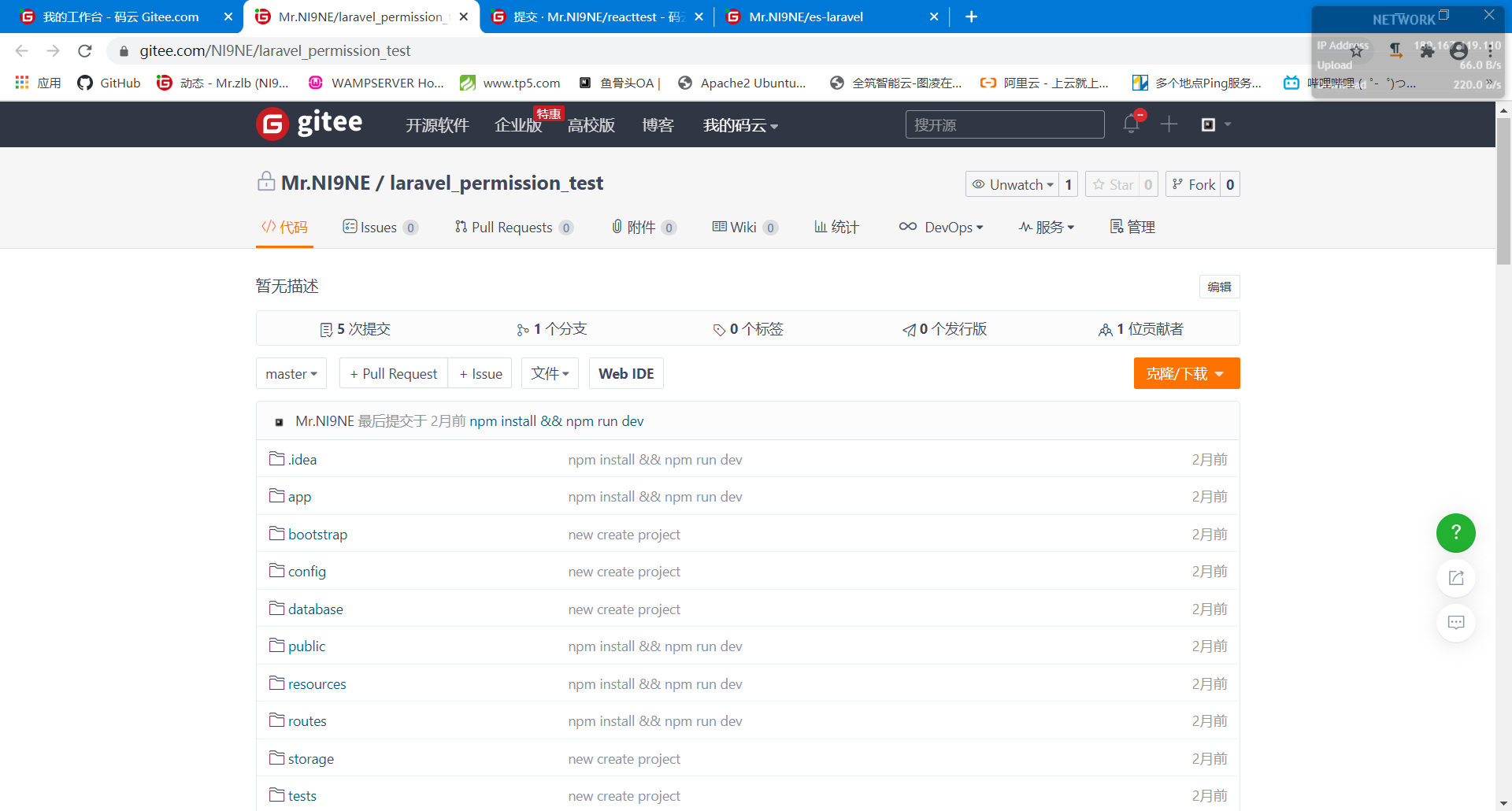
Task: Open the Pull Requests tab
Action: 513,228
